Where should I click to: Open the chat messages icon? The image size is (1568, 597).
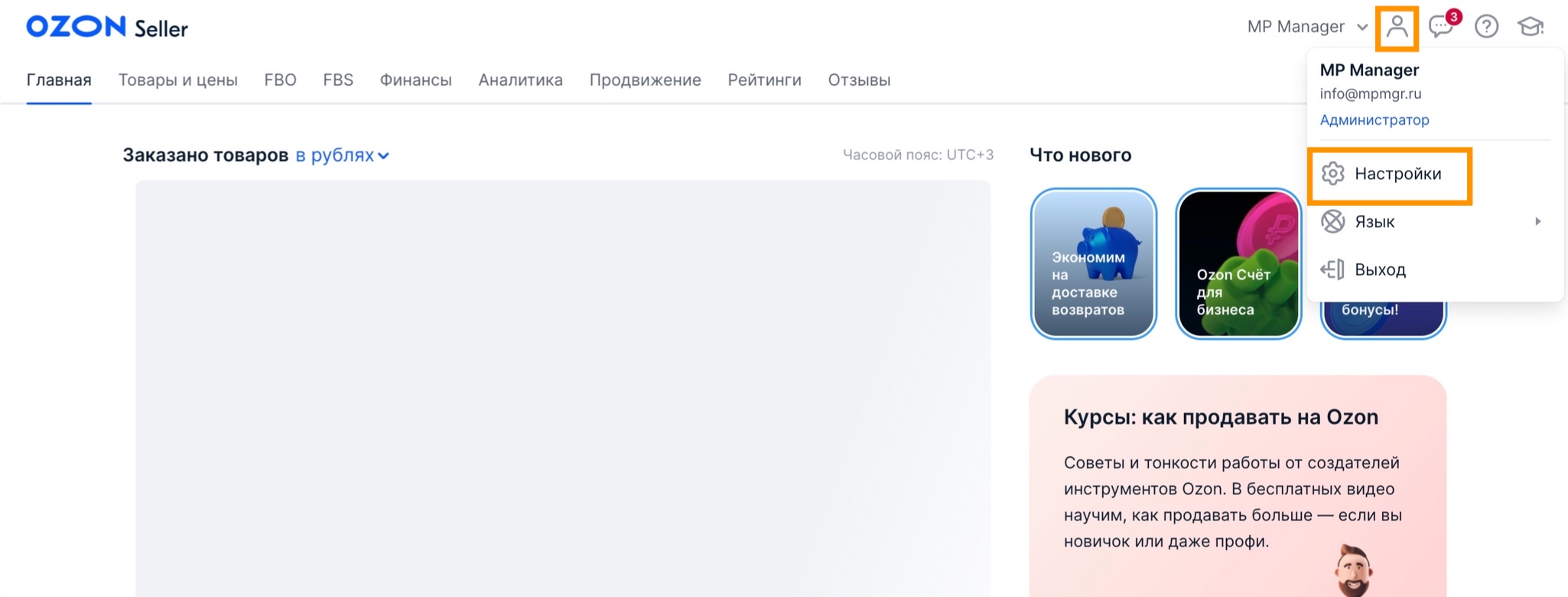tap(1441, 28)
